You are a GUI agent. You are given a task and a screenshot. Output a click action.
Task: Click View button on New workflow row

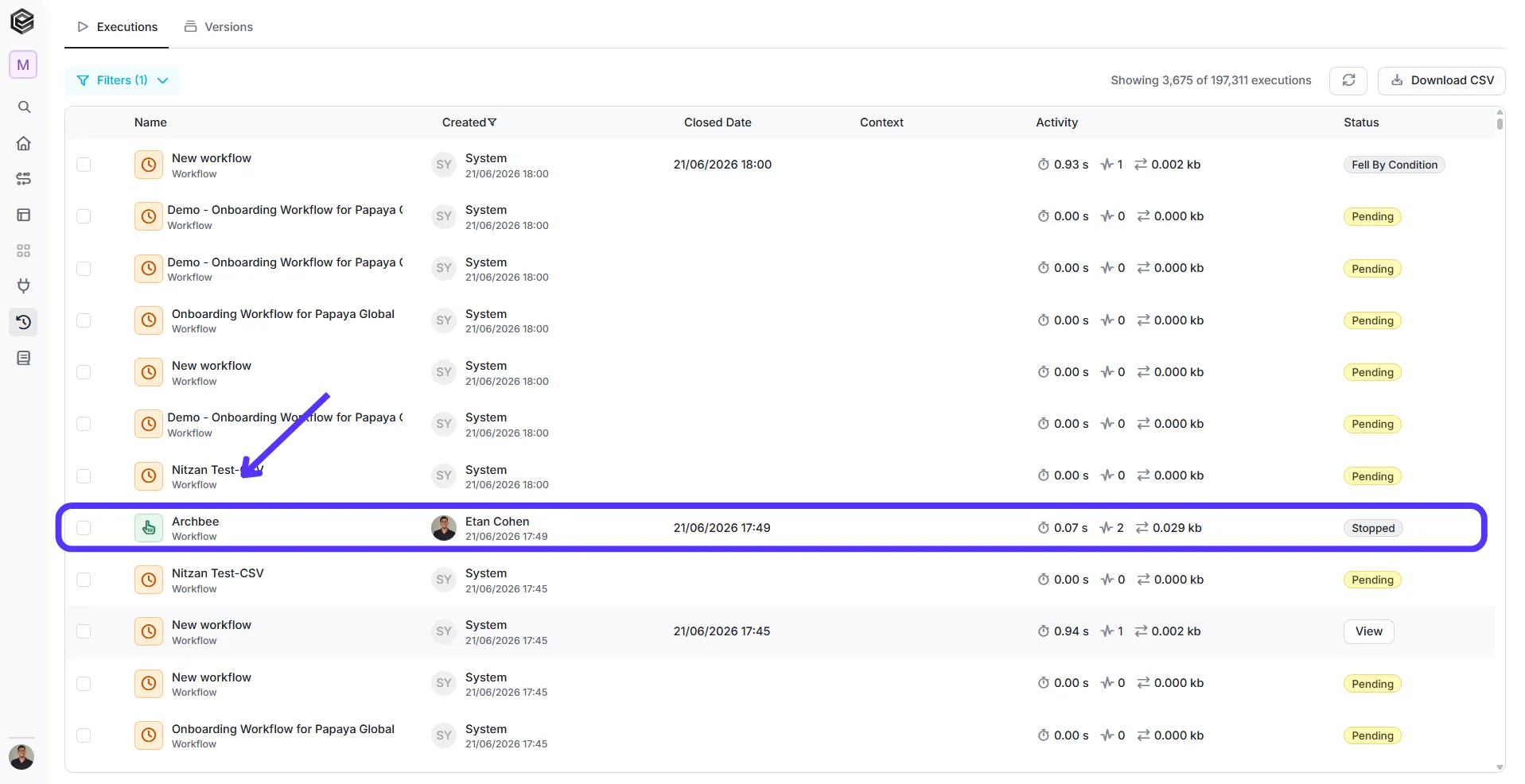pos(1369,631)
